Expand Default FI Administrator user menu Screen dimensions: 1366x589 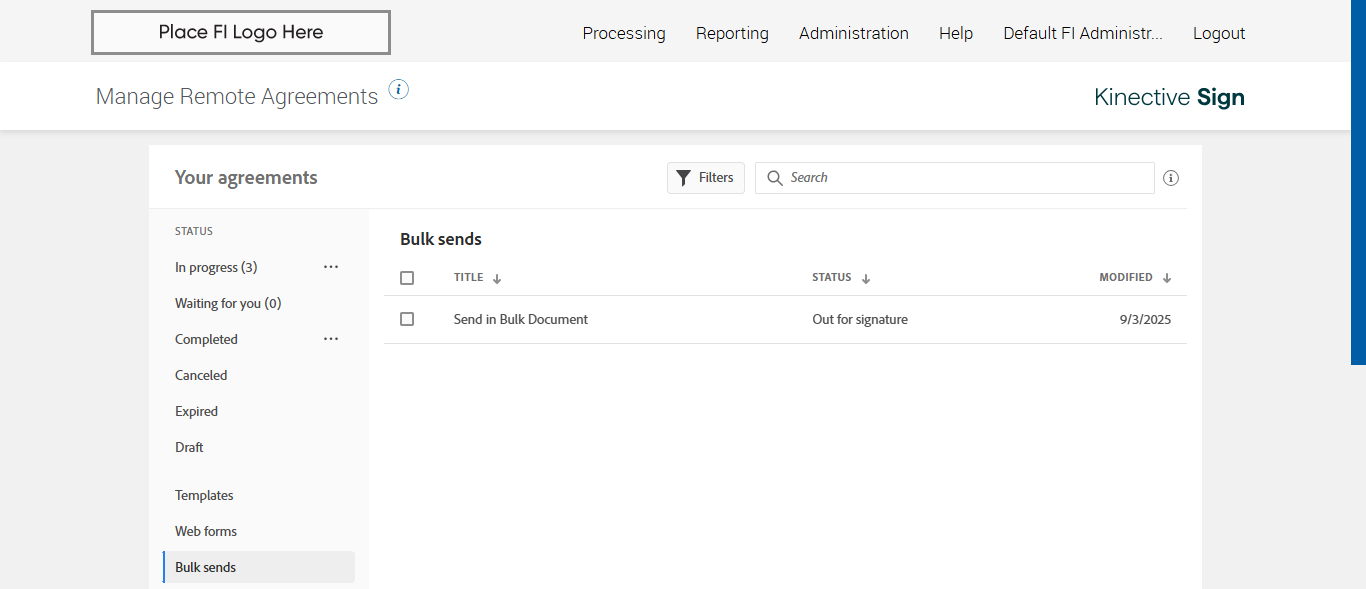click(1083, 33)
